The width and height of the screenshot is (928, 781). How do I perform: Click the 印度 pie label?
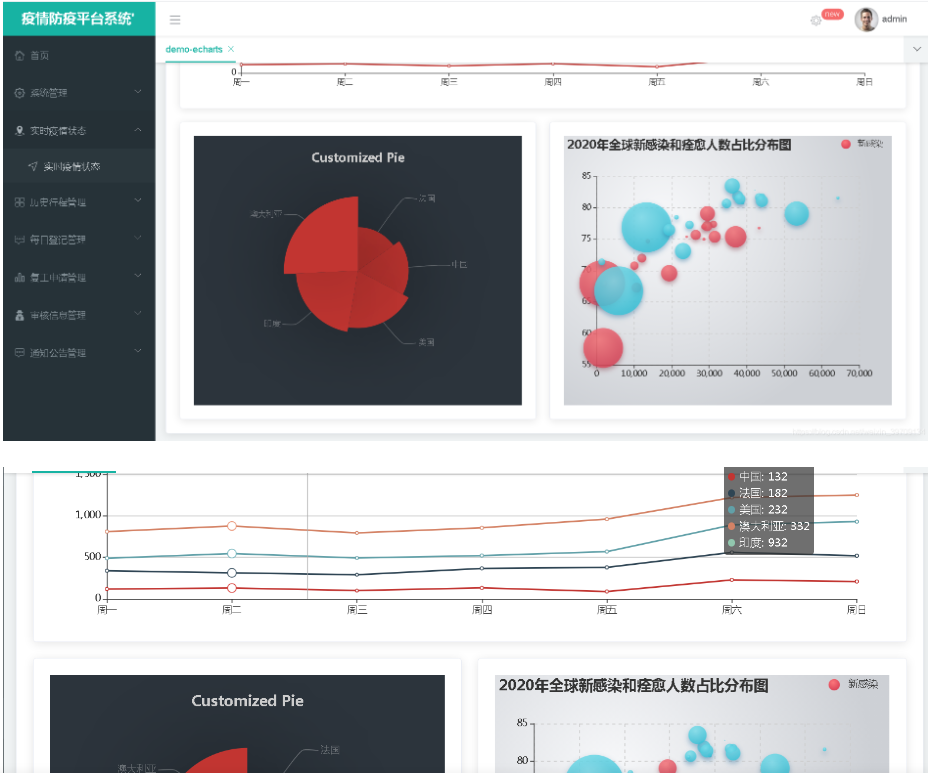click(x=272, y=324)
